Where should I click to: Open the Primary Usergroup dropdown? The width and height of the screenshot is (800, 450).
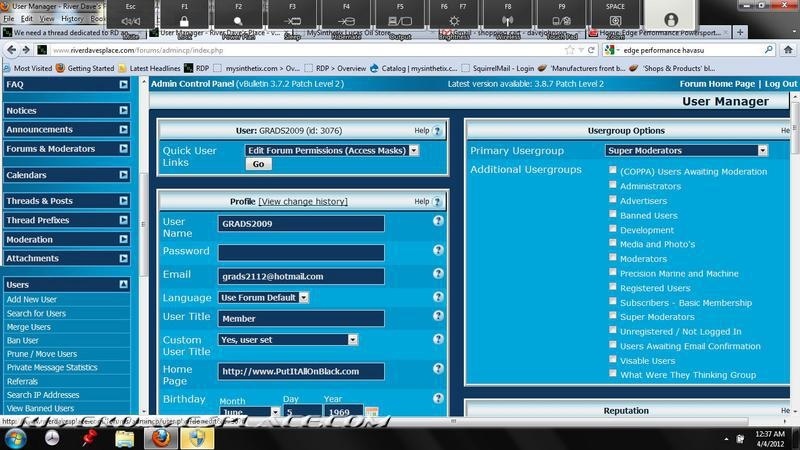762,150
